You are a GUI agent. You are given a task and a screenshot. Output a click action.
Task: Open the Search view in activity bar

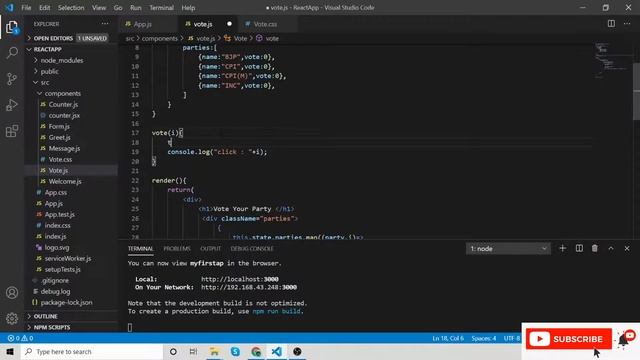[12, 53]
